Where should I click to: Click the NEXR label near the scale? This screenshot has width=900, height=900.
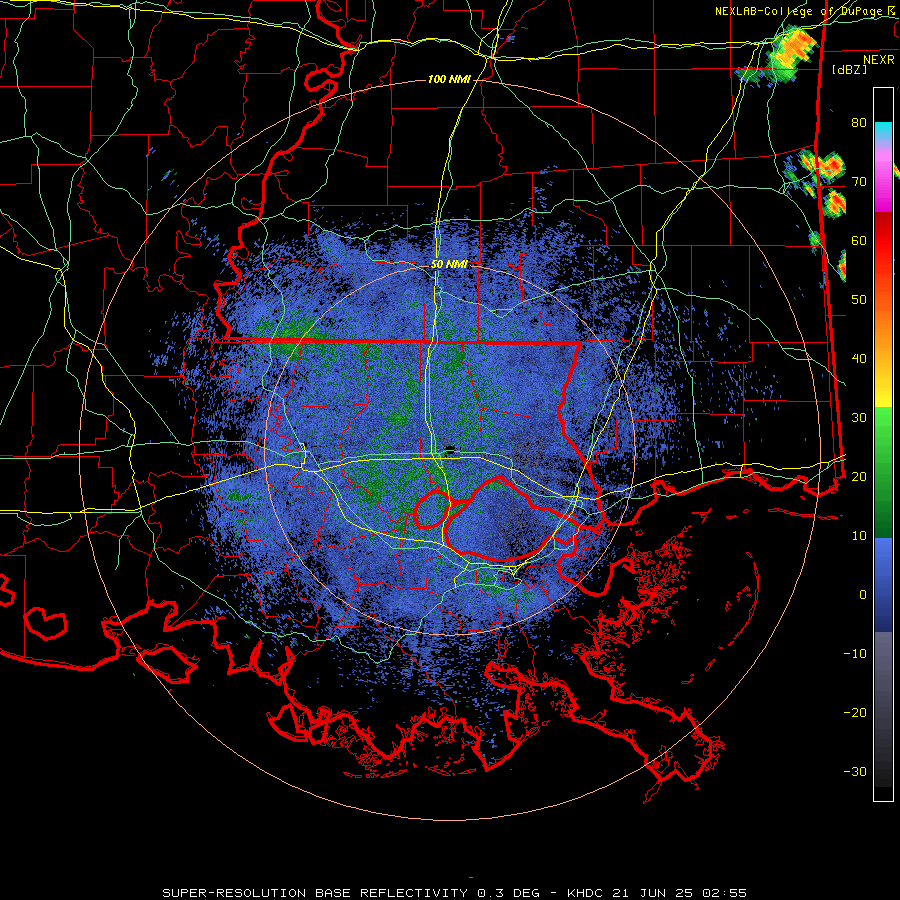coord(879,60)
